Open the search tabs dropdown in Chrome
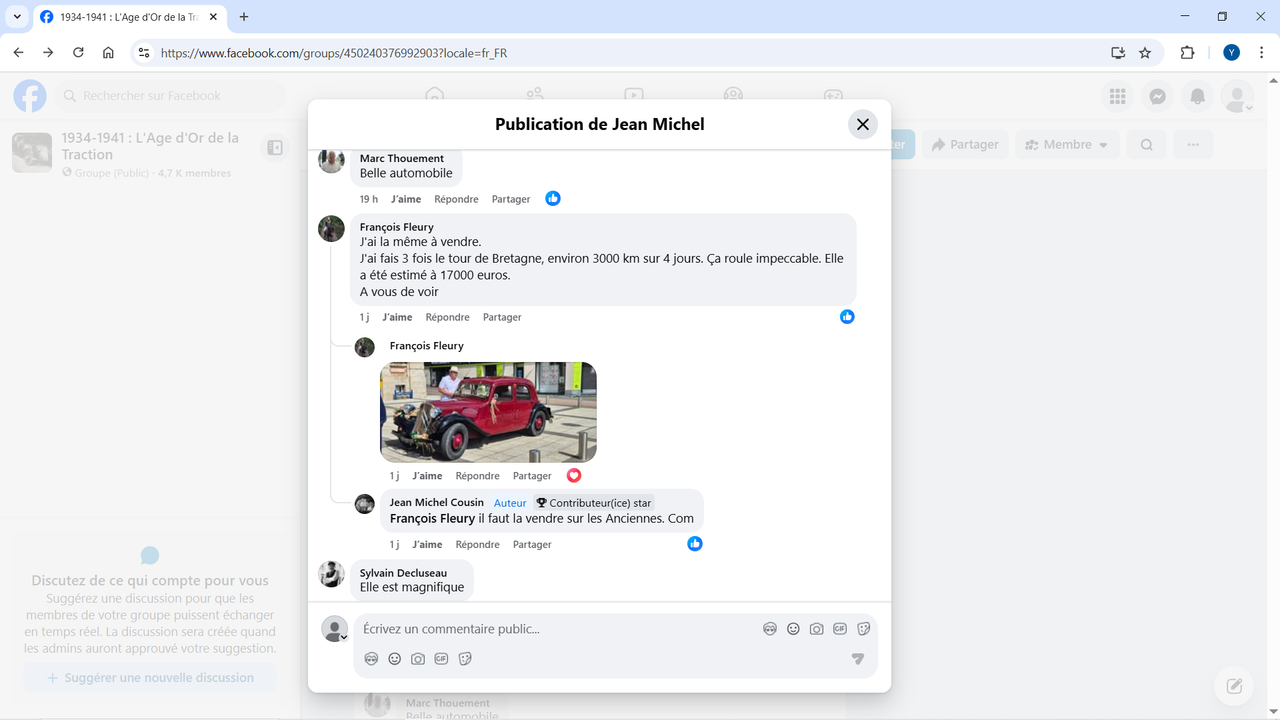 (17, 17)
